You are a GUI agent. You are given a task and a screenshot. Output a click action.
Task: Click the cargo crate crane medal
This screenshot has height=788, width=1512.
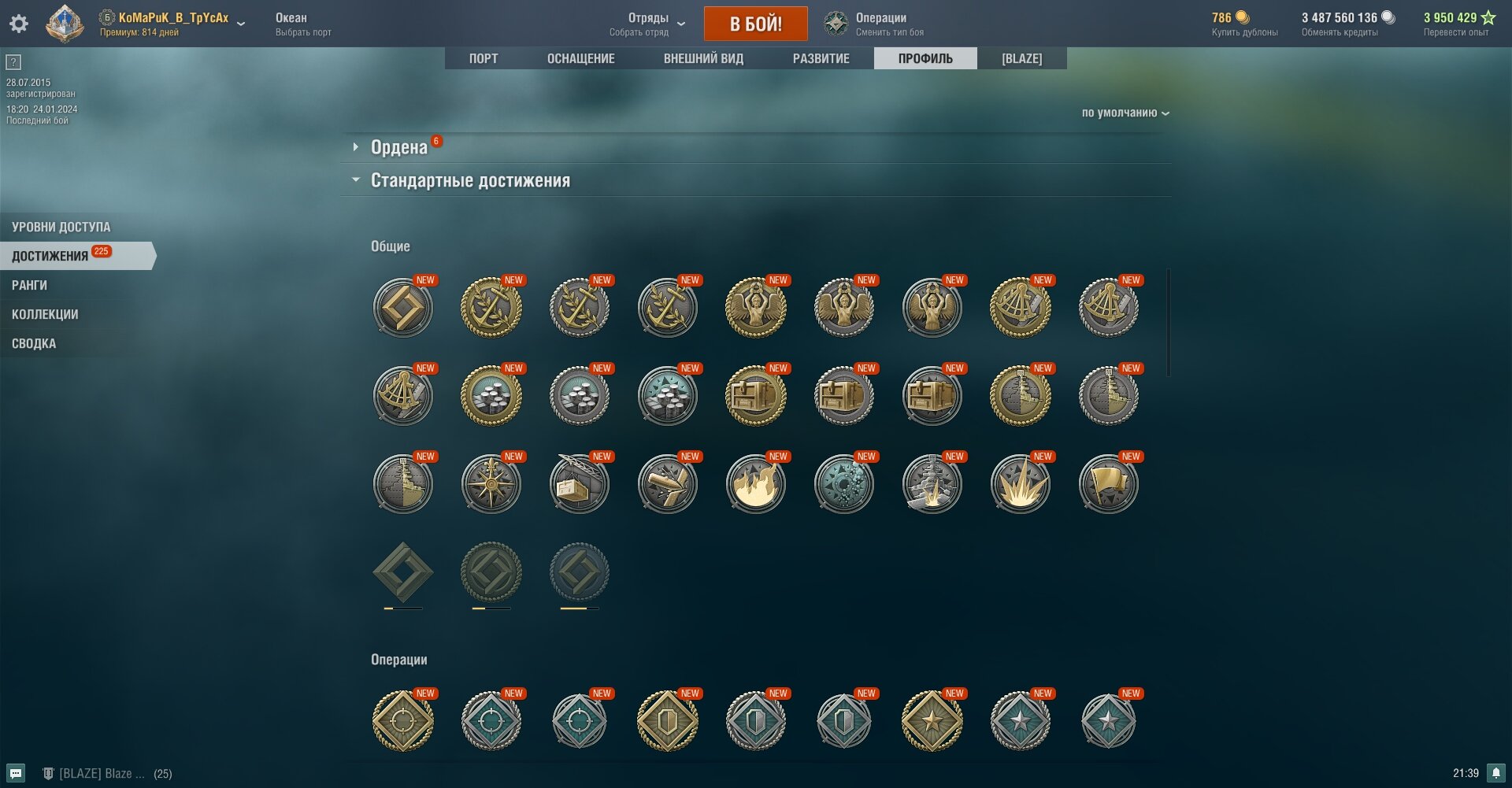(x=580, y=484)
